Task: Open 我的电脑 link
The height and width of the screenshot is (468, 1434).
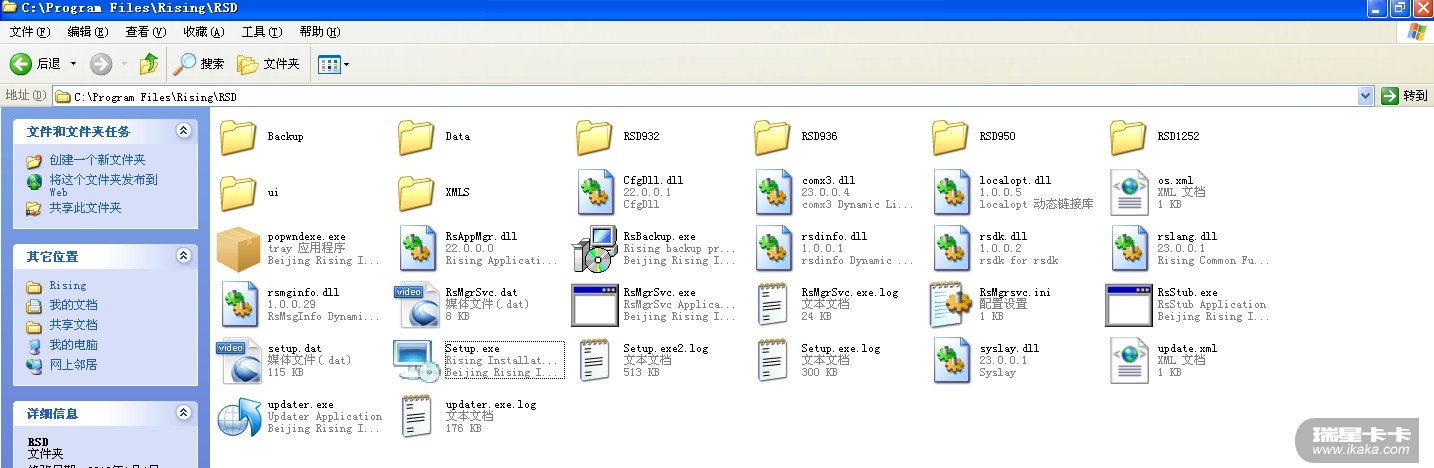Action: [x=73, y=345]
